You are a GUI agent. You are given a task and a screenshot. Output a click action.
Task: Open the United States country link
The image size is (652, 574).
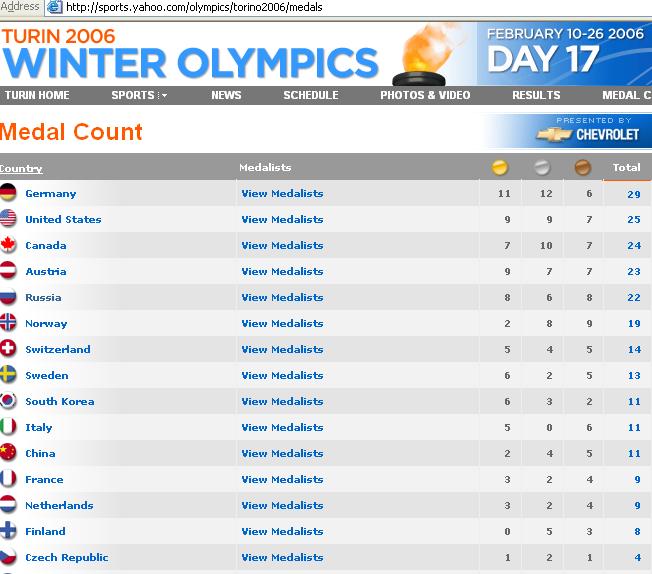click(63, 220)
